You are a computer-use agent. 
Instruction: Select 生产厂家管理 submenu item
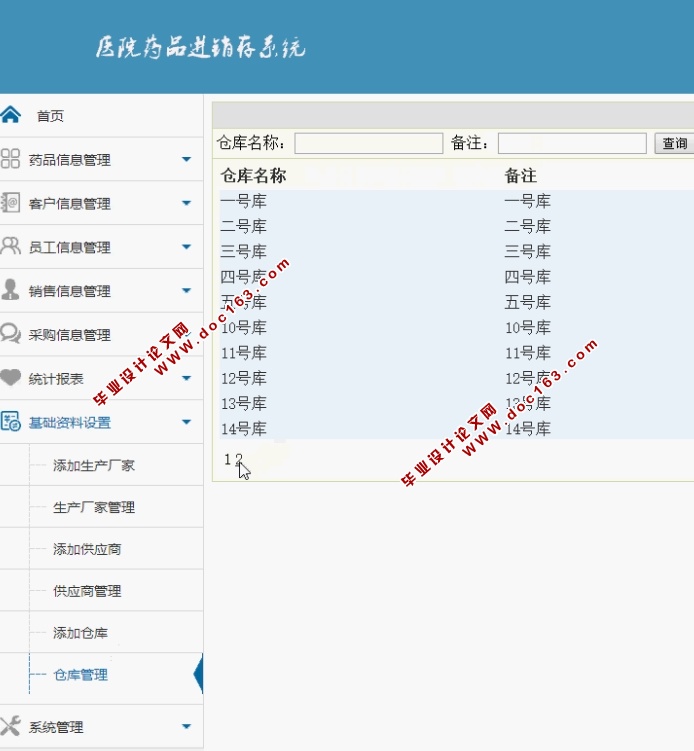click(x=94, y=507)
